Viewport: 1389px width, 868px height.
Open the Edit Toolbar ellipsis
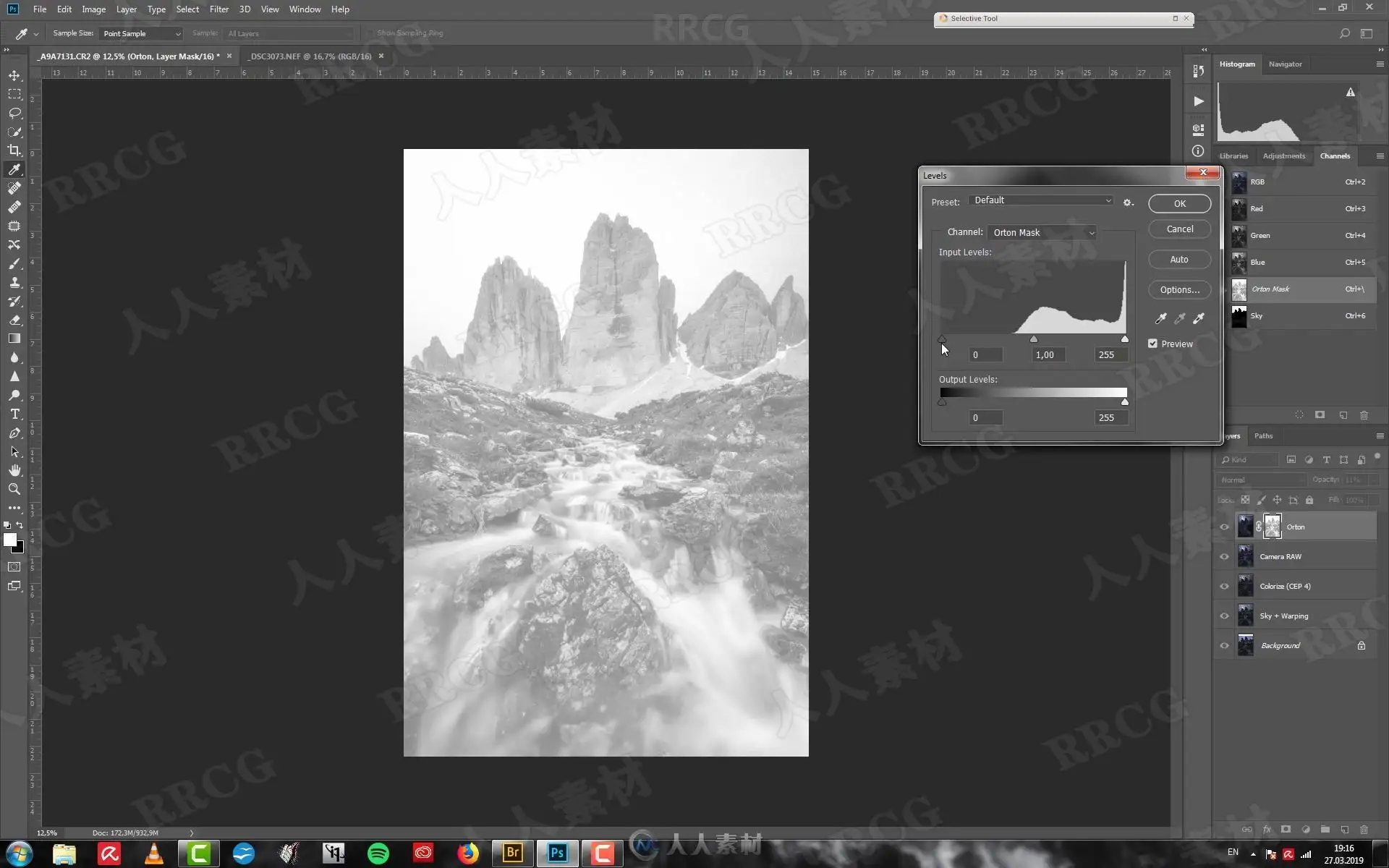14,508
